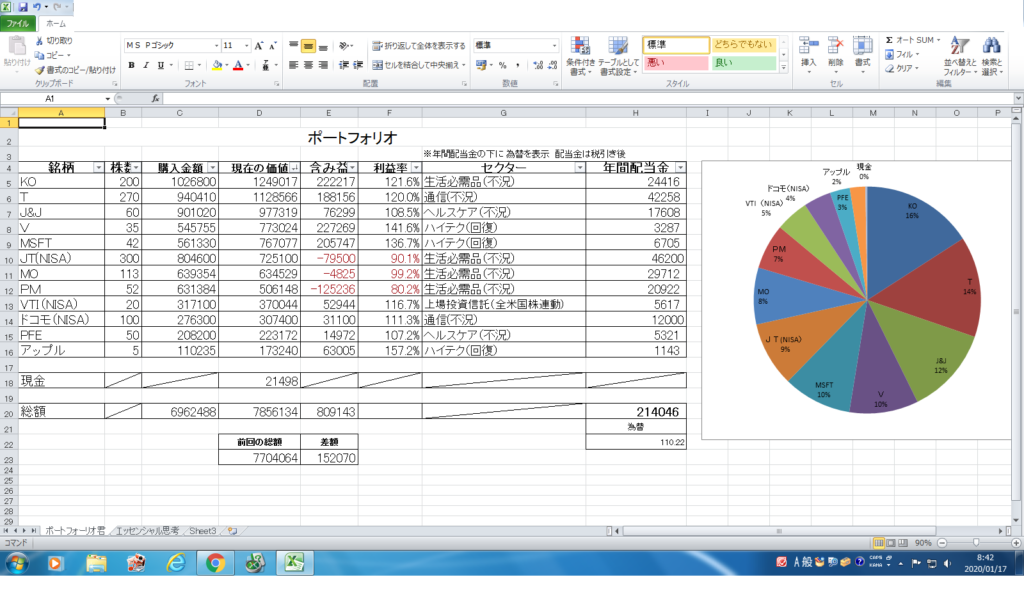Image resolution: width=1024 pixels, height=614 pixels.
Task: Open the 銘柄 column filter dropdown
Action: [x=98, y=168]
